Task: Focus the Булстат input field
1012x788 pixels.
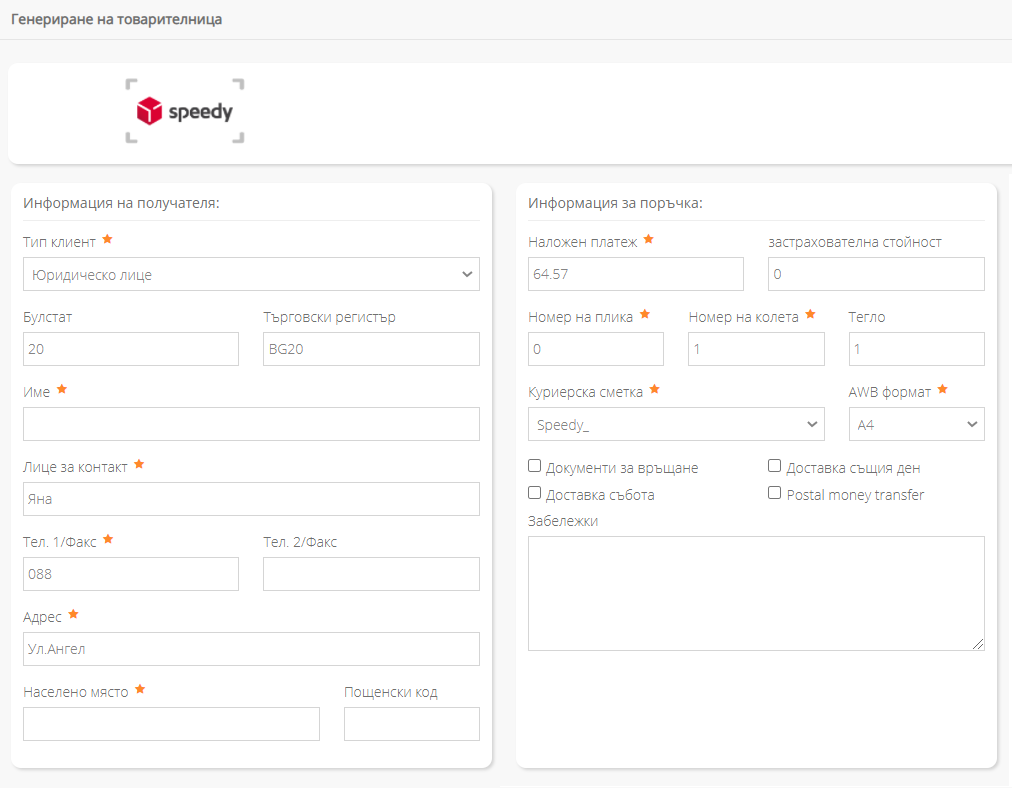Action: (131, 349)
